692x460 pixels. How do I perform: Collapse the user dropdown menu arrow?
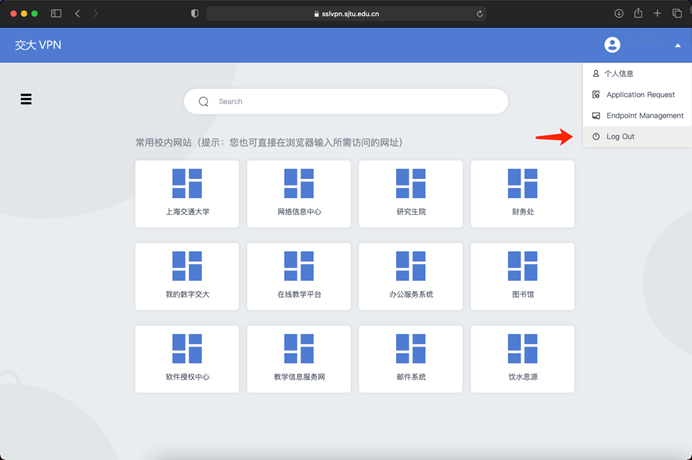pyautogui.click(x=677, y=45)
